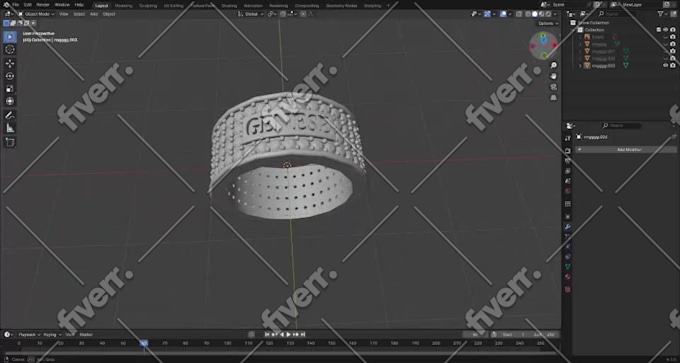Open the viewport Options dropdown
The image size is (680, 363).
(547, 23)
